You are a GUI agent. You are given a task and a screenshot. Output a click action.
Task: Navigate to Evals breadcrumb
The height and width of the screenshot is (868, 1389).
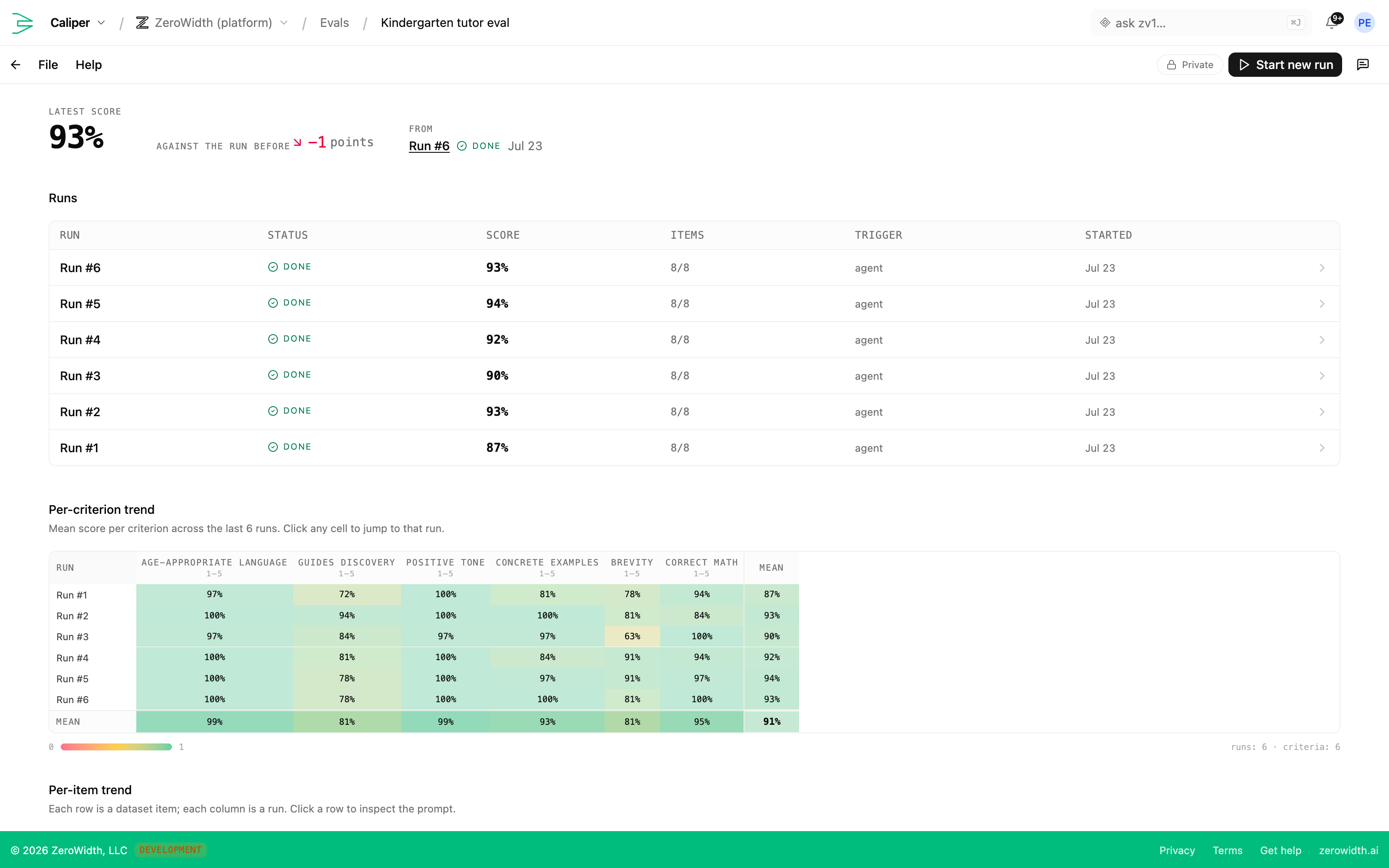click(x=334, y=23)
